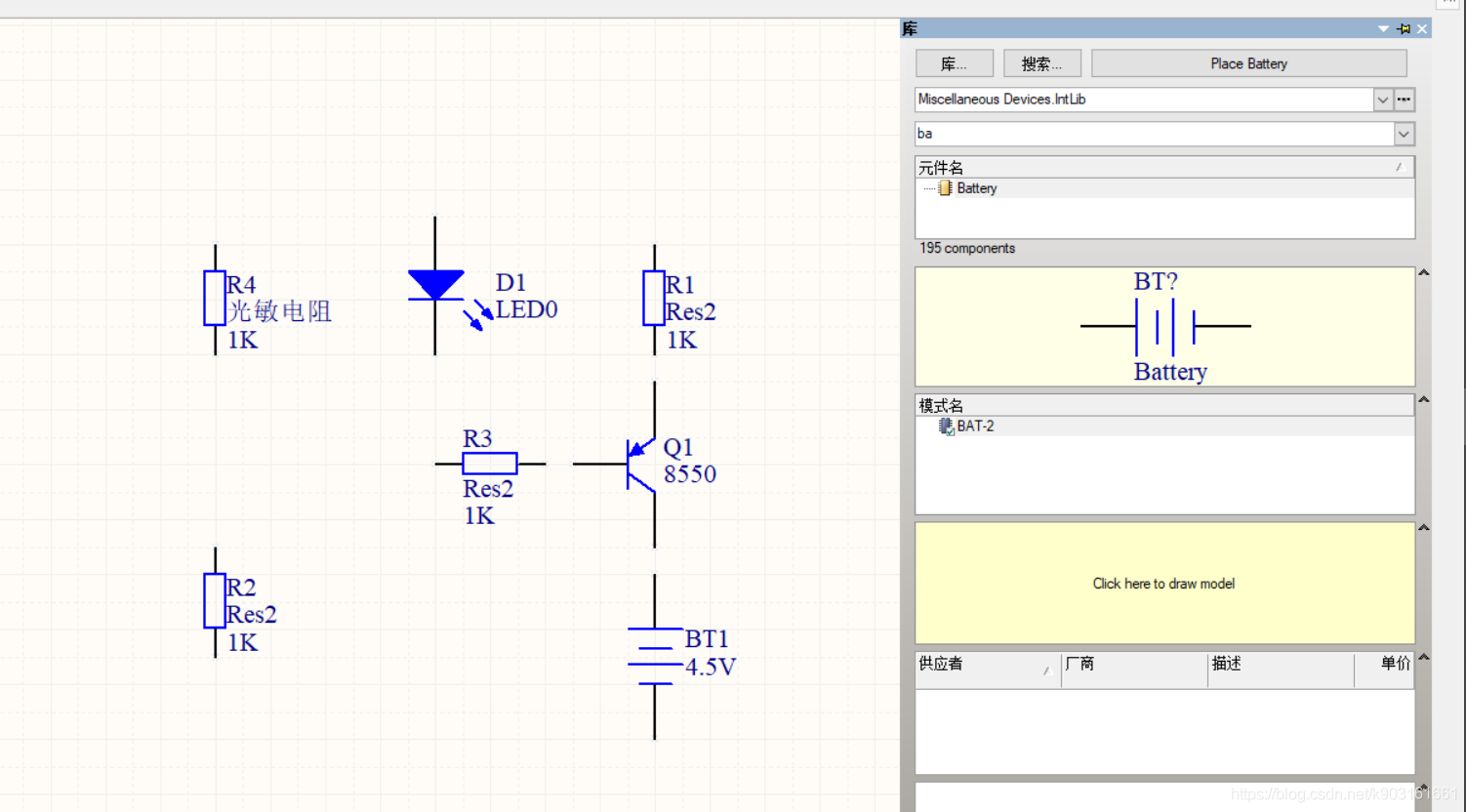Select the D1 LED0 diode symbol
This screenshot has height=812, width=1466.
click(x=435, y=285)
